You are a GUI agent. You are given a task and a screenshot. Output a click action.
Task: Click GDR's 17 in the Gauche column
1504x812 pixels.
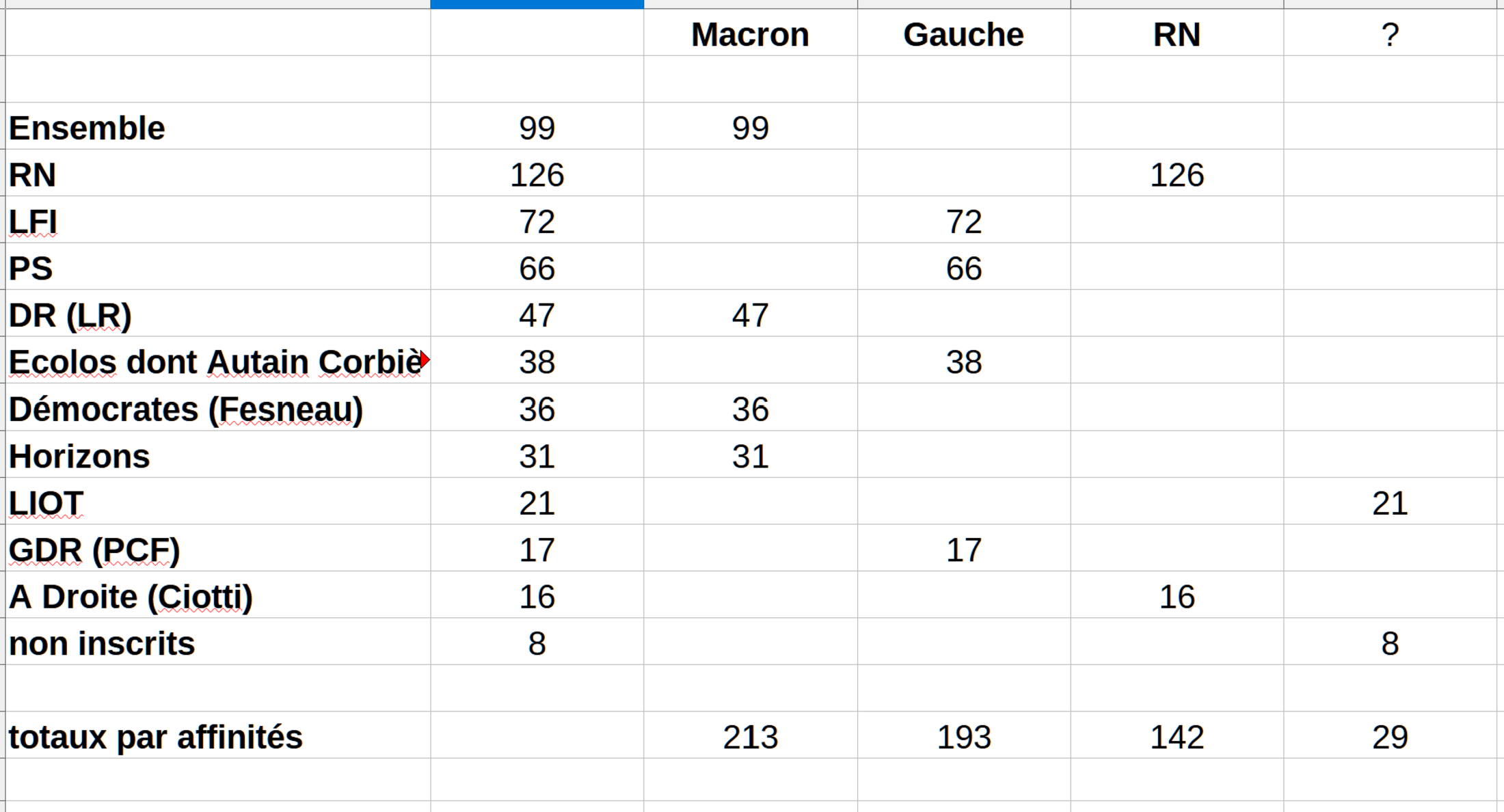963,550
